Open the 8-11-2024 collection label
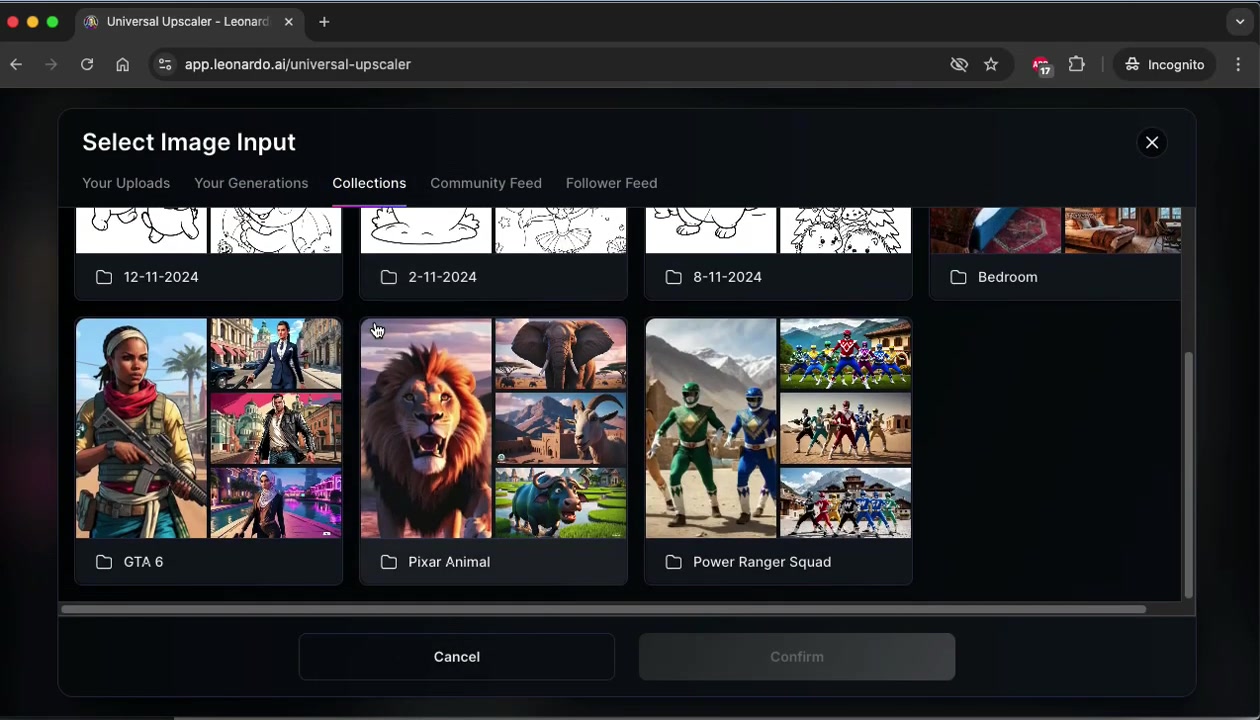 point(727,277)
